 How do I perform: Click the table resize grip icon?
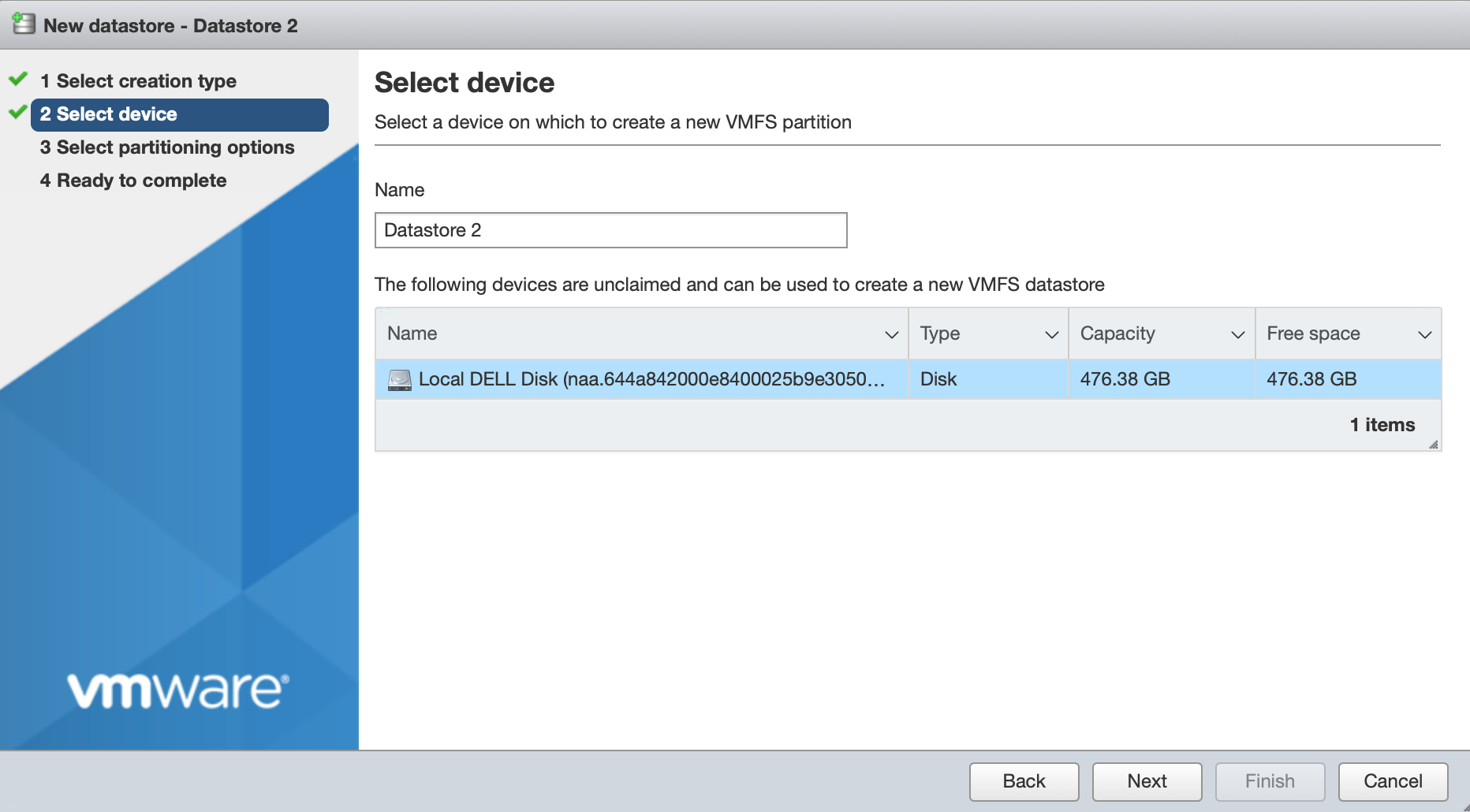(x=1433, y=445)
